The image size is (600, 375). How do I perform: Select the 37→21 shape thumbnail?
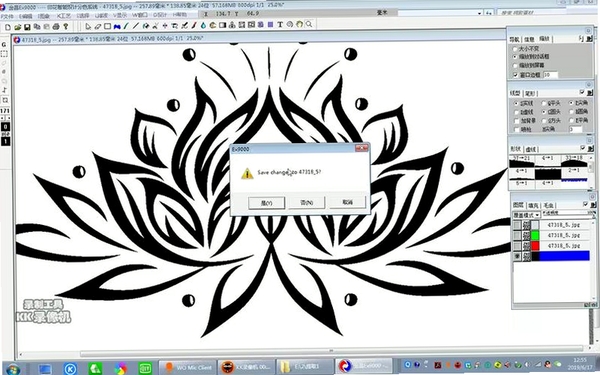coord(522,162)
